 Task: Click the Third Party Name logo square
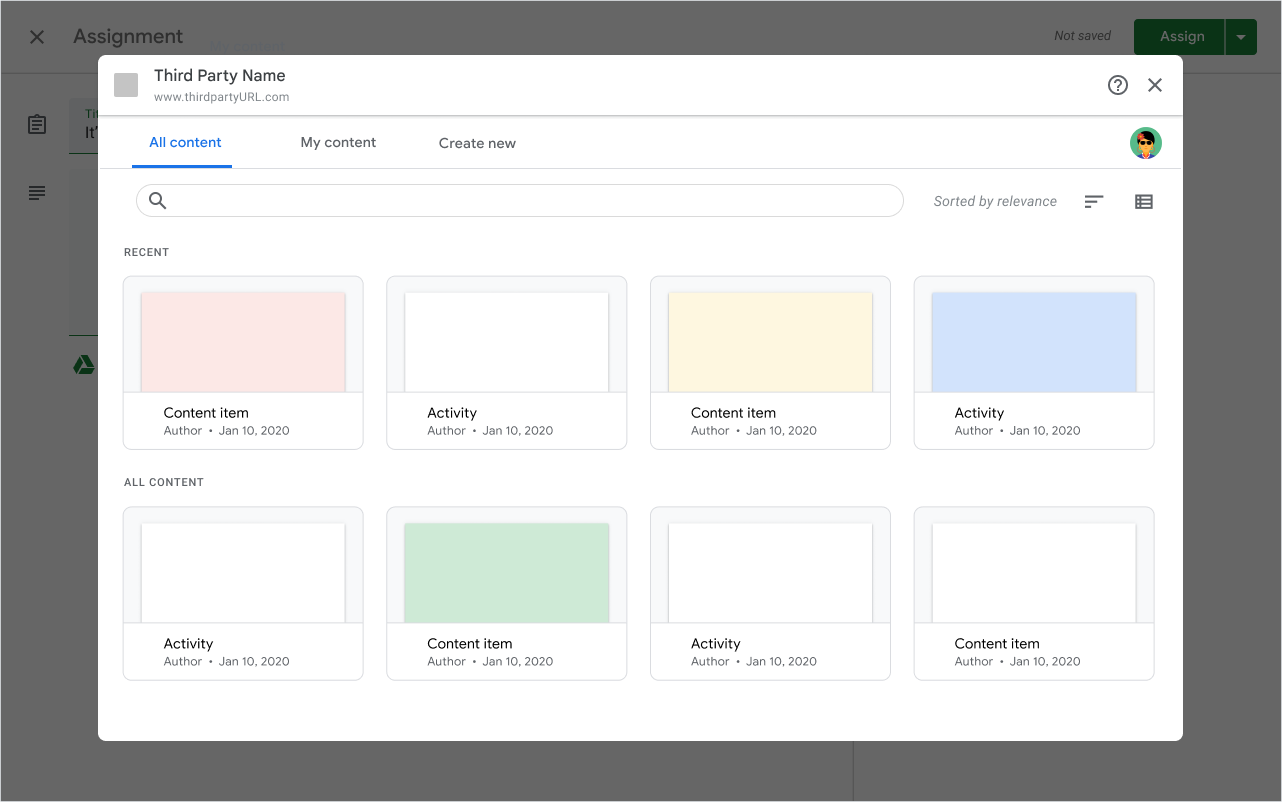coord(126,85)
